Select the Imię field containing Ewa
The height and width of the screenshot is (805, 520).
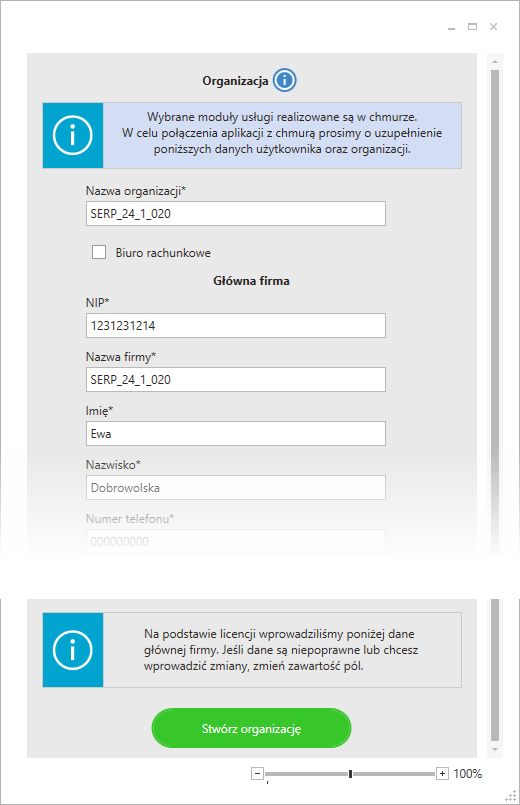coord(236,433)
